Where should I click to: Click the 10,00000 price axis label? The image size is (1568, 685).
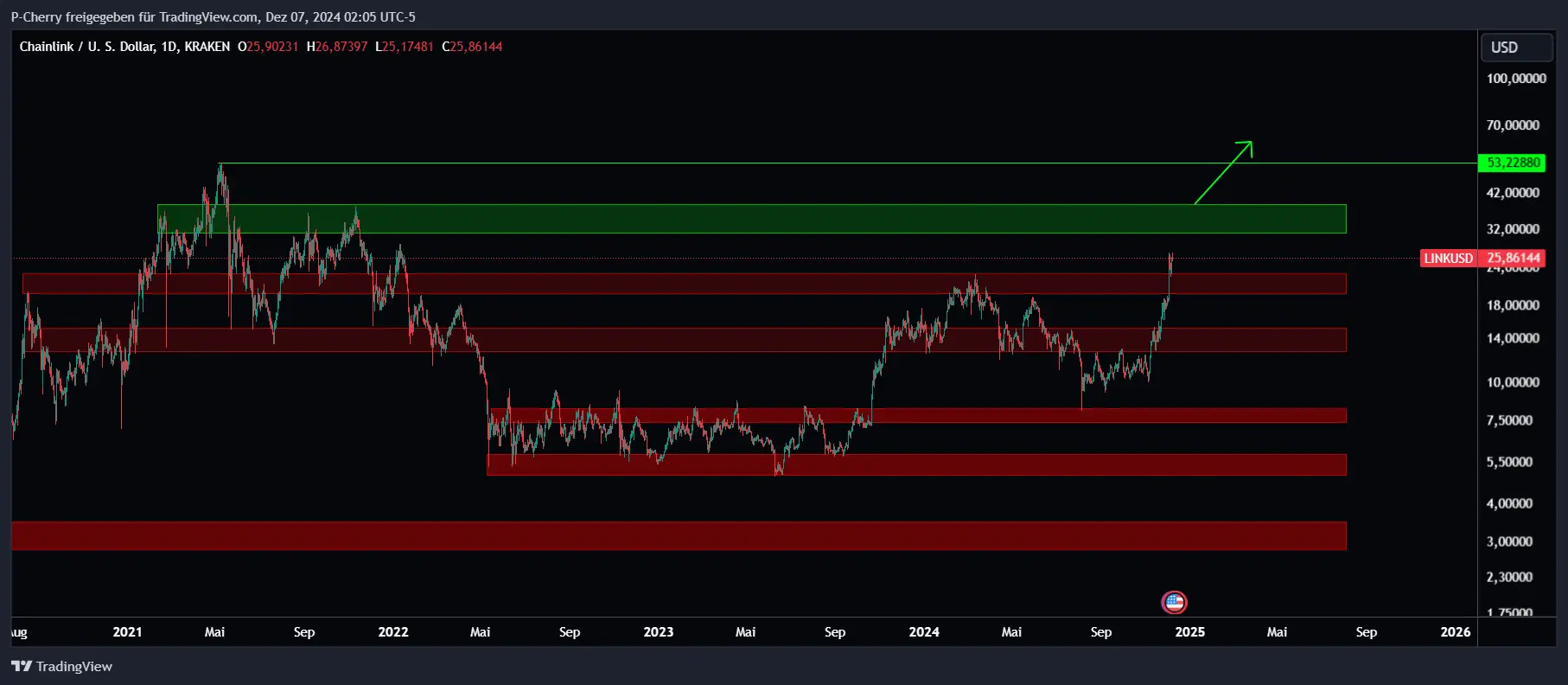click(x=1513, y=382)
